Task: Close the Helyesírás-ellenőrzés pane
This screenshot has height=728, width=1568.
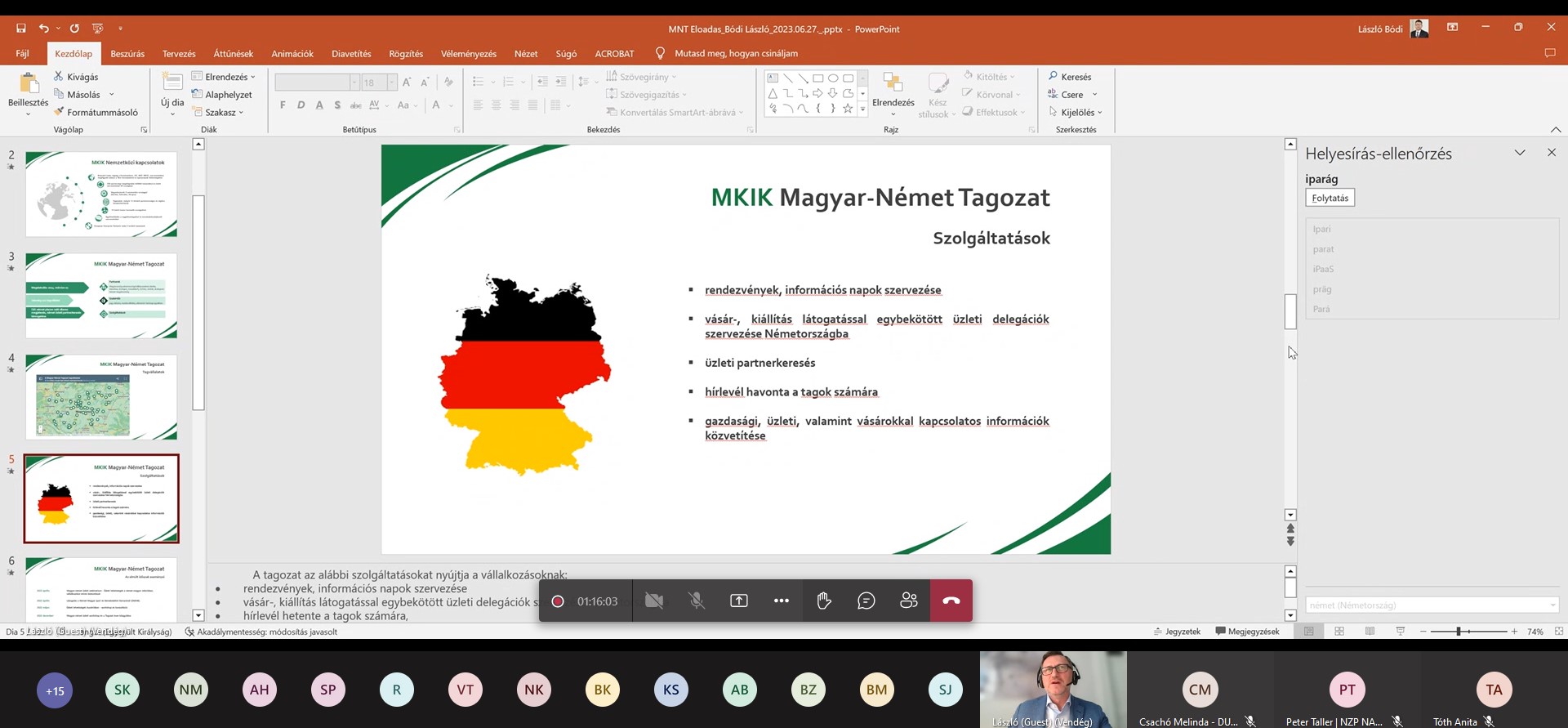Action: (x=1552, y=153)
